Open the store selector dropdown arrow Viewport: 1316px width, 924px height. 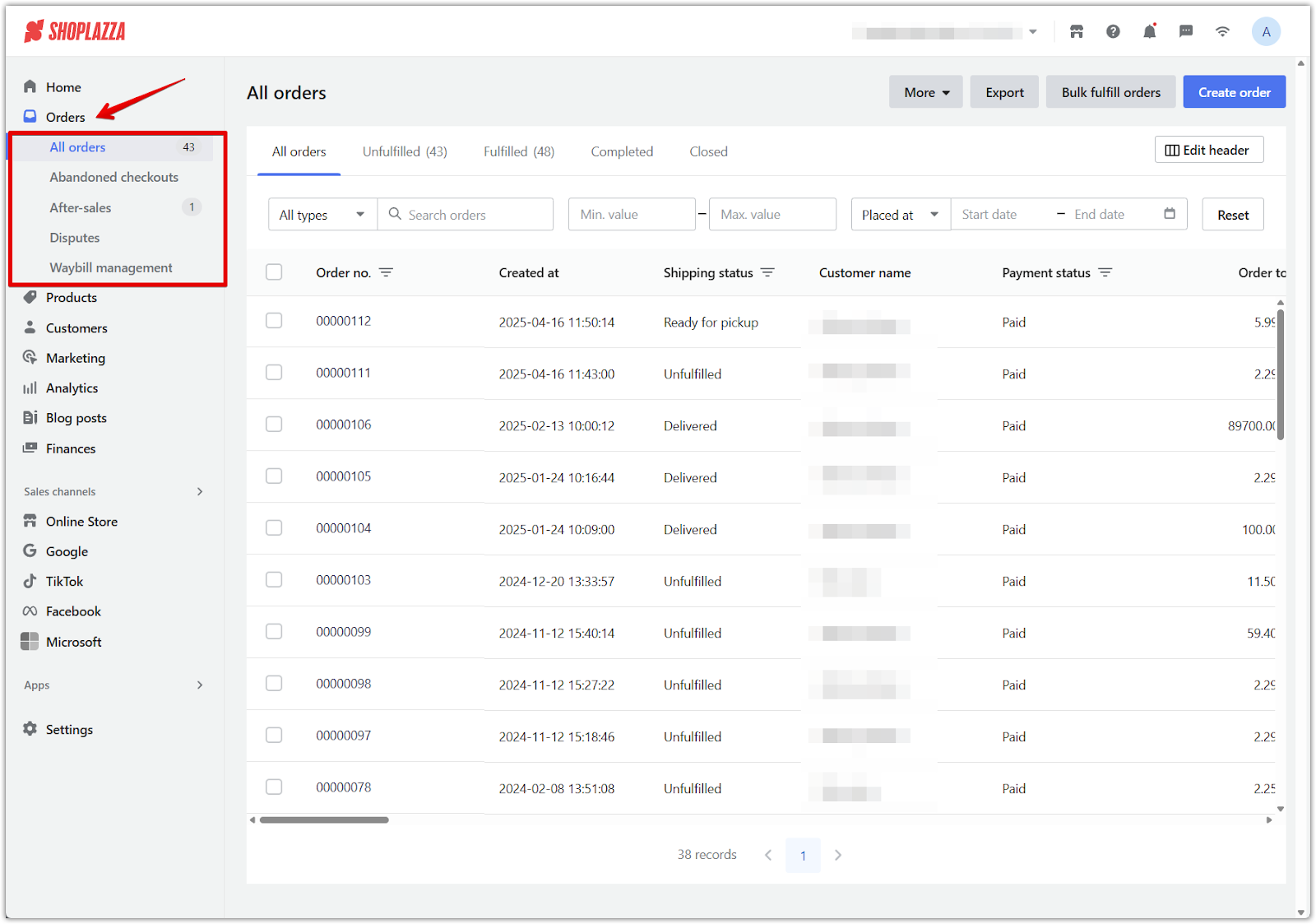pyautogui.click(x=1032, y=32)
